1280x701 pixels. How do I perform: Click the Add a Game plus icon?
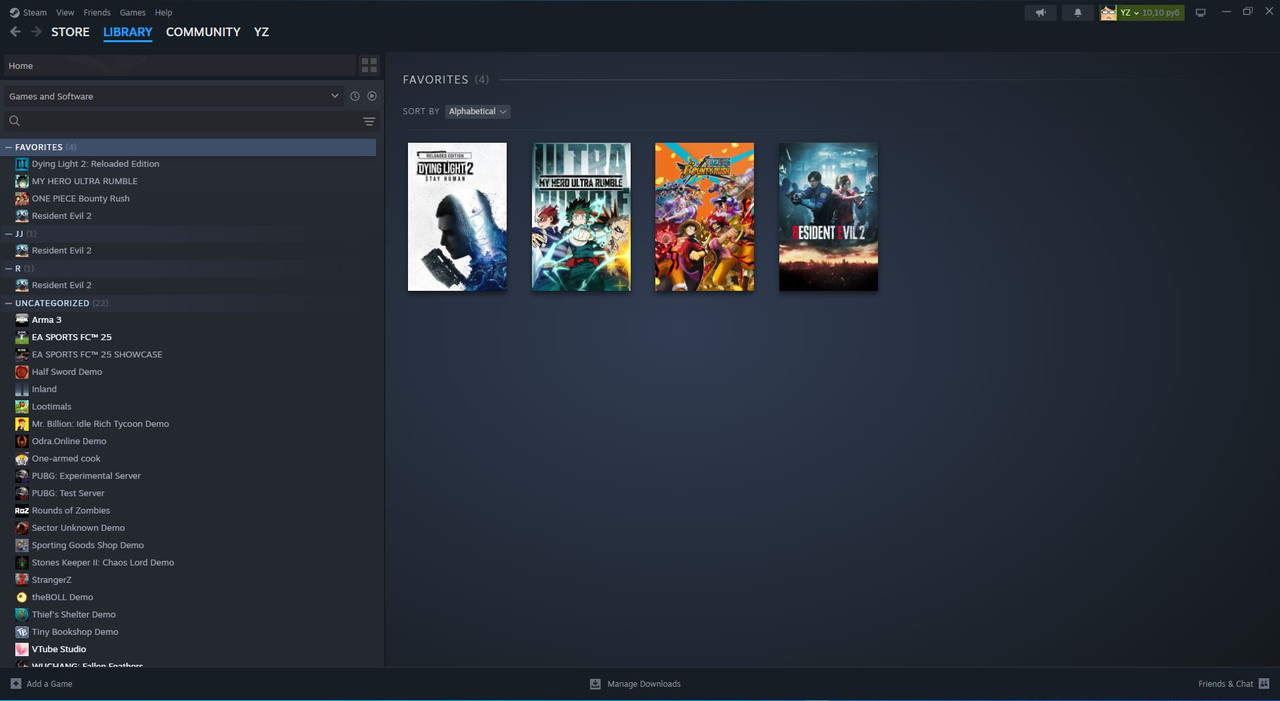(16, 684)
